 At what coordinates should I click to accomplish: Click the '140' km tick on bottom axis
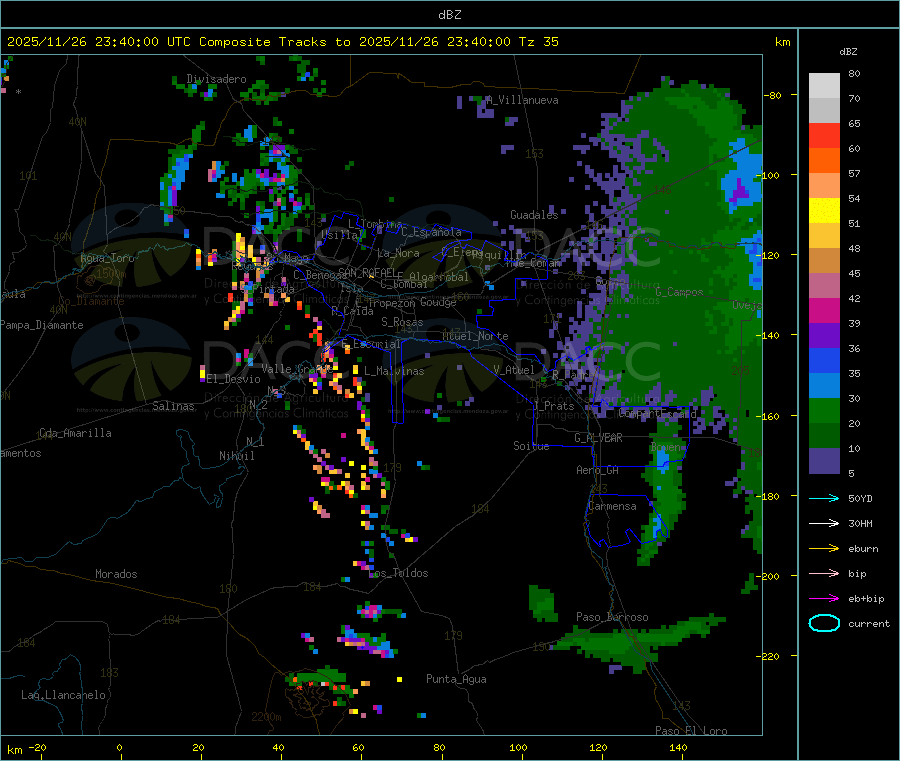click(x=678, y=747)
